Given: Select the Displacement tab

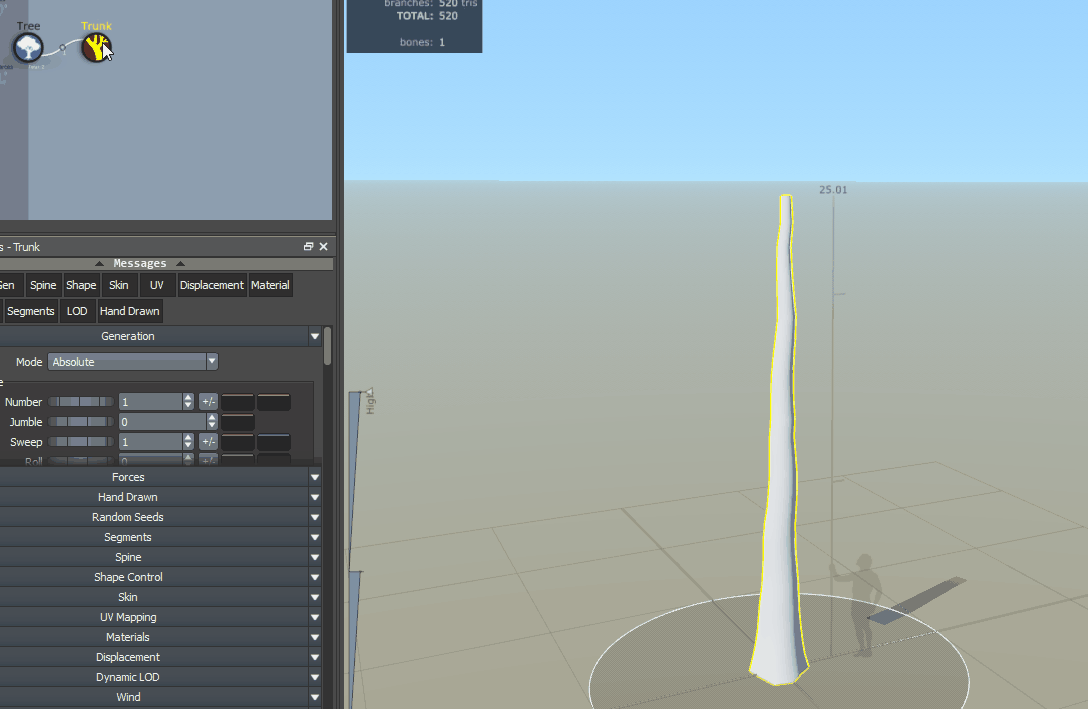Looking at the screenshot, I should point(212,285).
